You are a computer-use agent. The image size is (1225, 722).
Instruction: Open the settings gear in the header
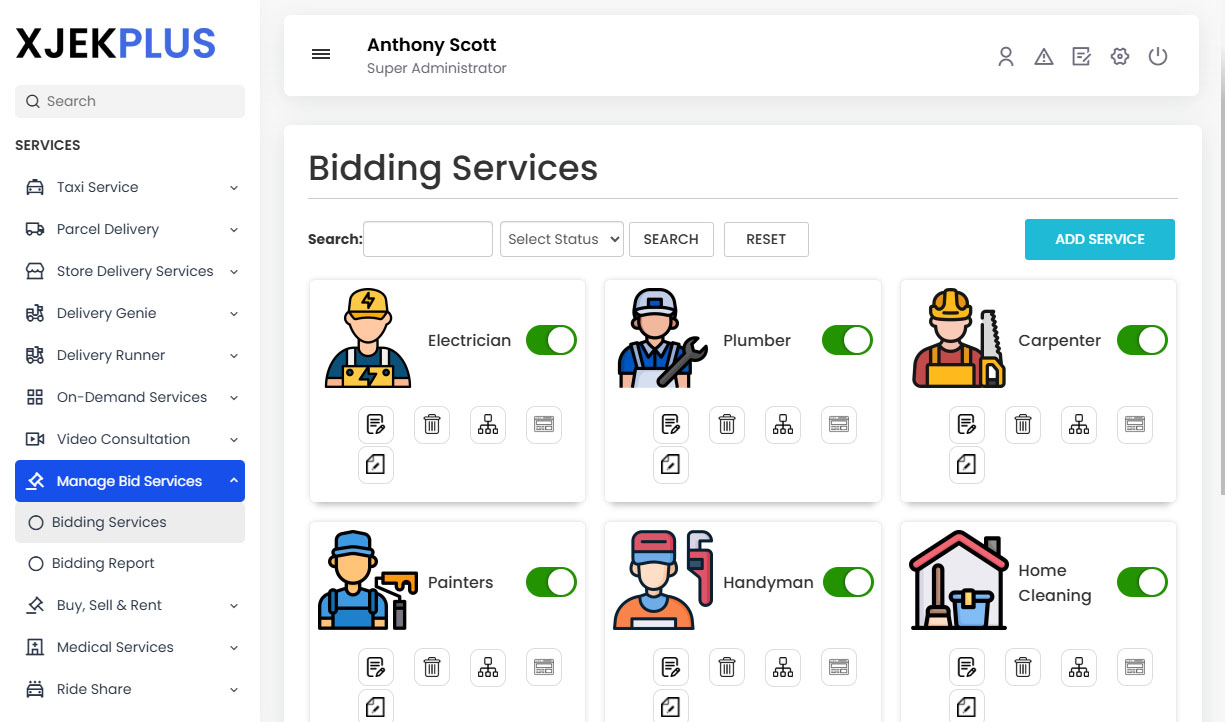pos(1119,57)
